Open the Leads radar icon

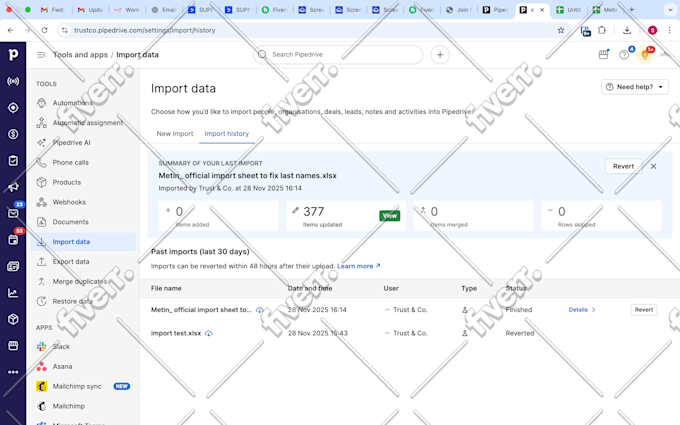(x=13, y=81)
